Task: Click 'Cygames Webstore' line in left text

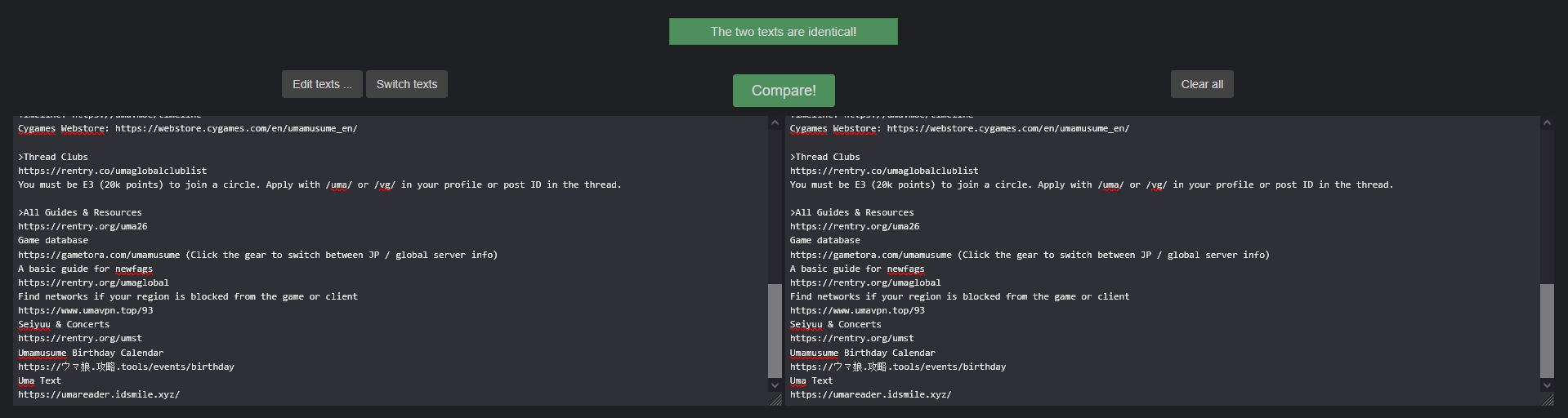Action: point(188,128)
